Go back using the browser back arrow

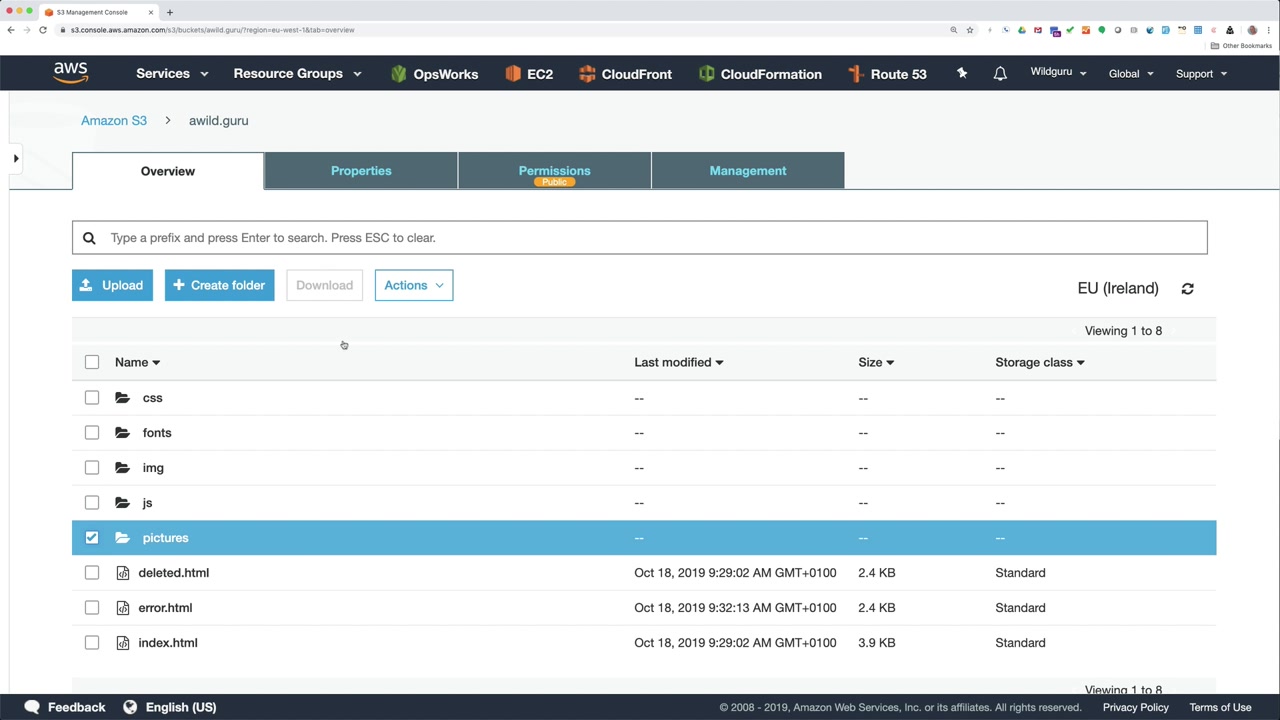11,30
